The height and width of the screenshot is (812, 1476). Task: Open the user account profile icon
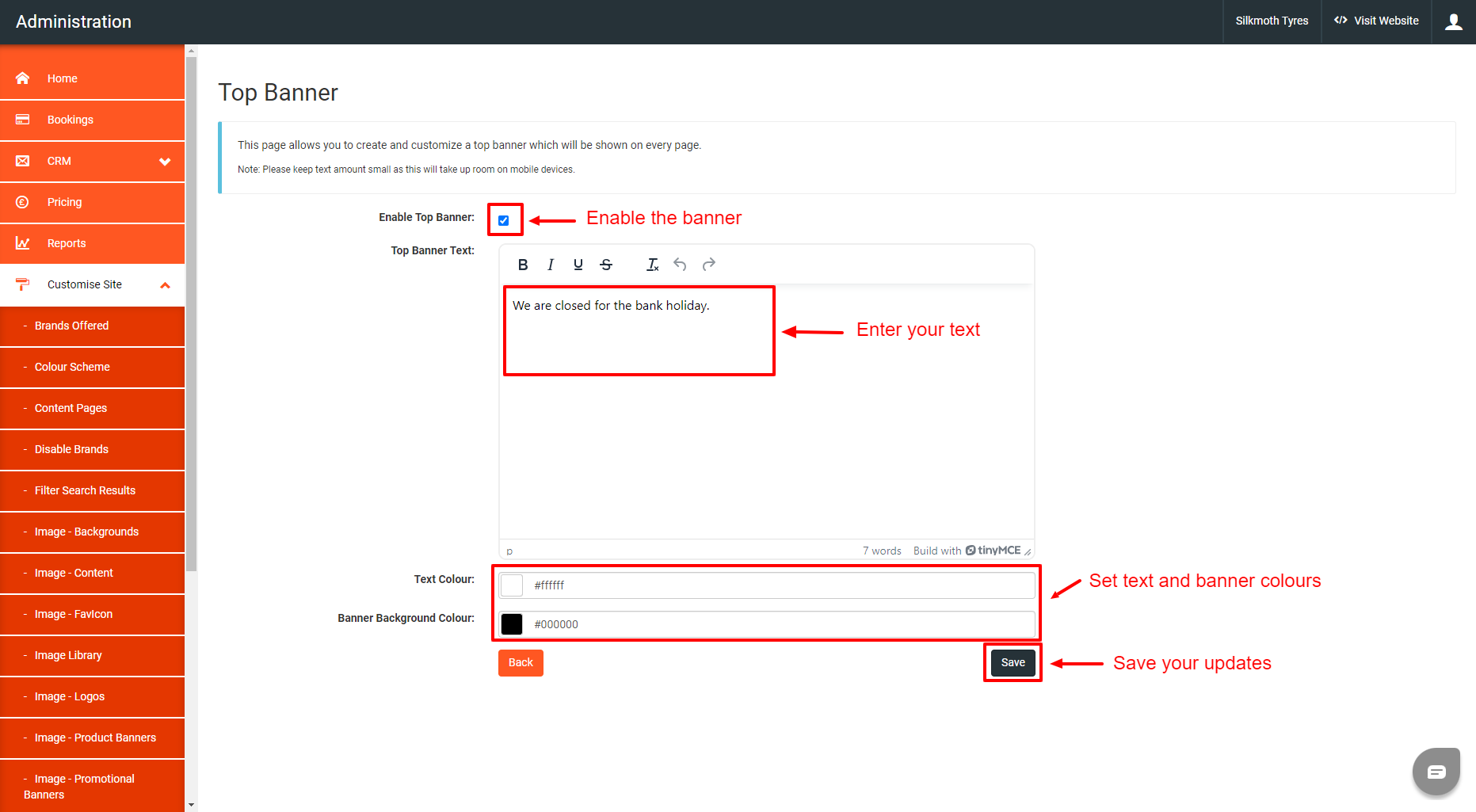pos(1454,22)
